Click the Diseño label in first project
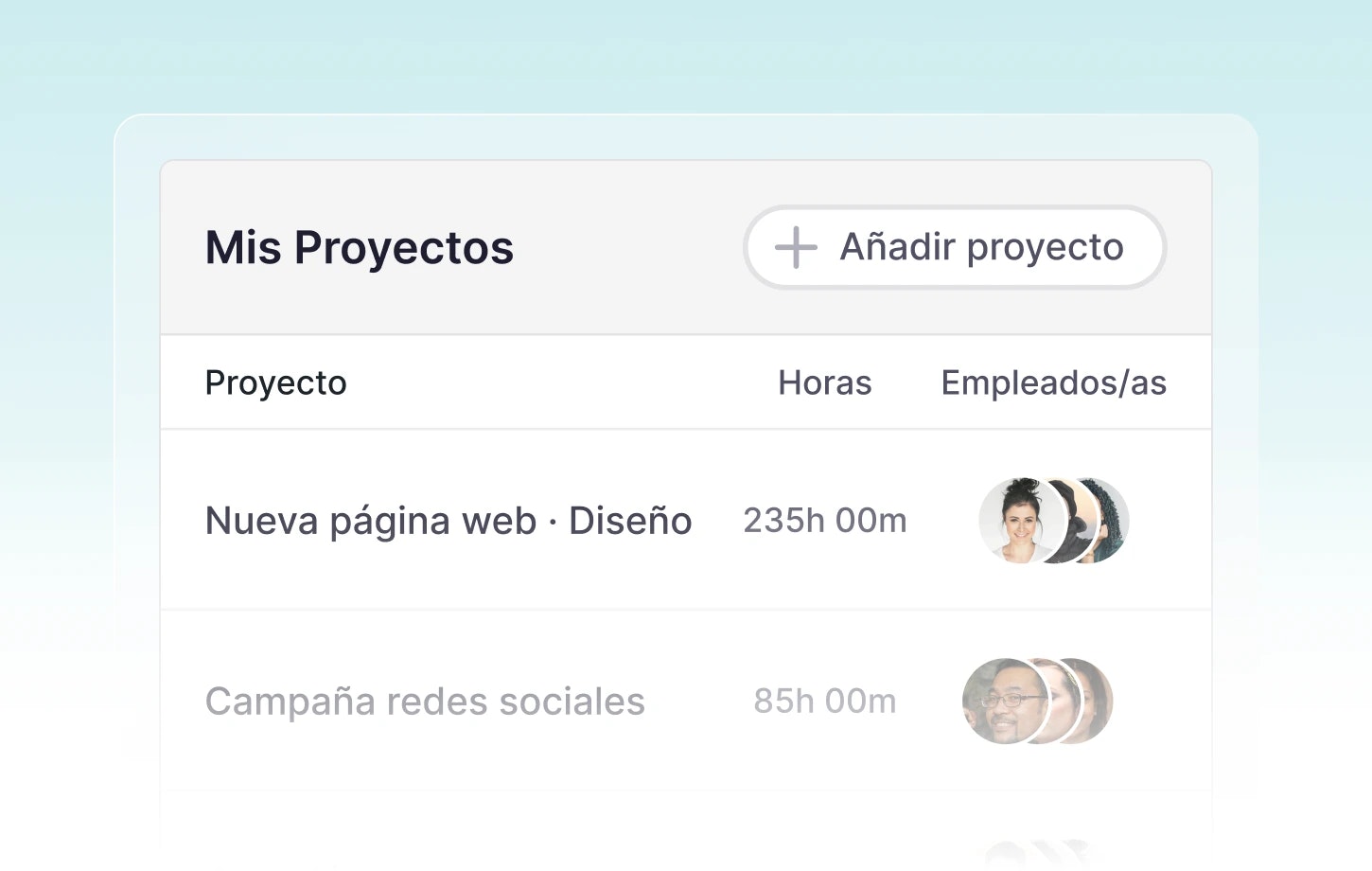Image resolution: width=1372 pixels, height=871 pixels. [630, 521]
